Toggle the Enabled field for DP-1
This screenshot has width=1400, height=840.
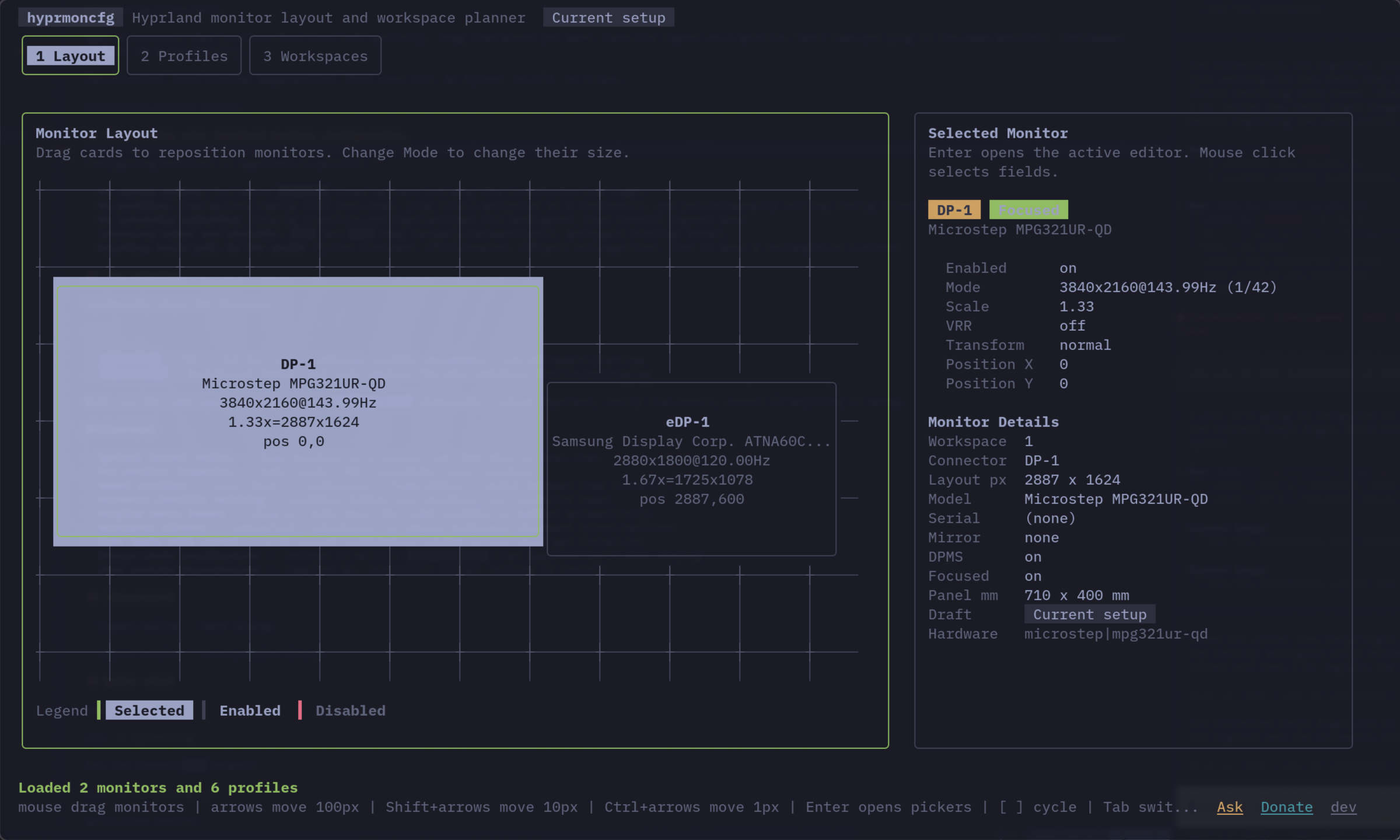[x=1067, y=267]
